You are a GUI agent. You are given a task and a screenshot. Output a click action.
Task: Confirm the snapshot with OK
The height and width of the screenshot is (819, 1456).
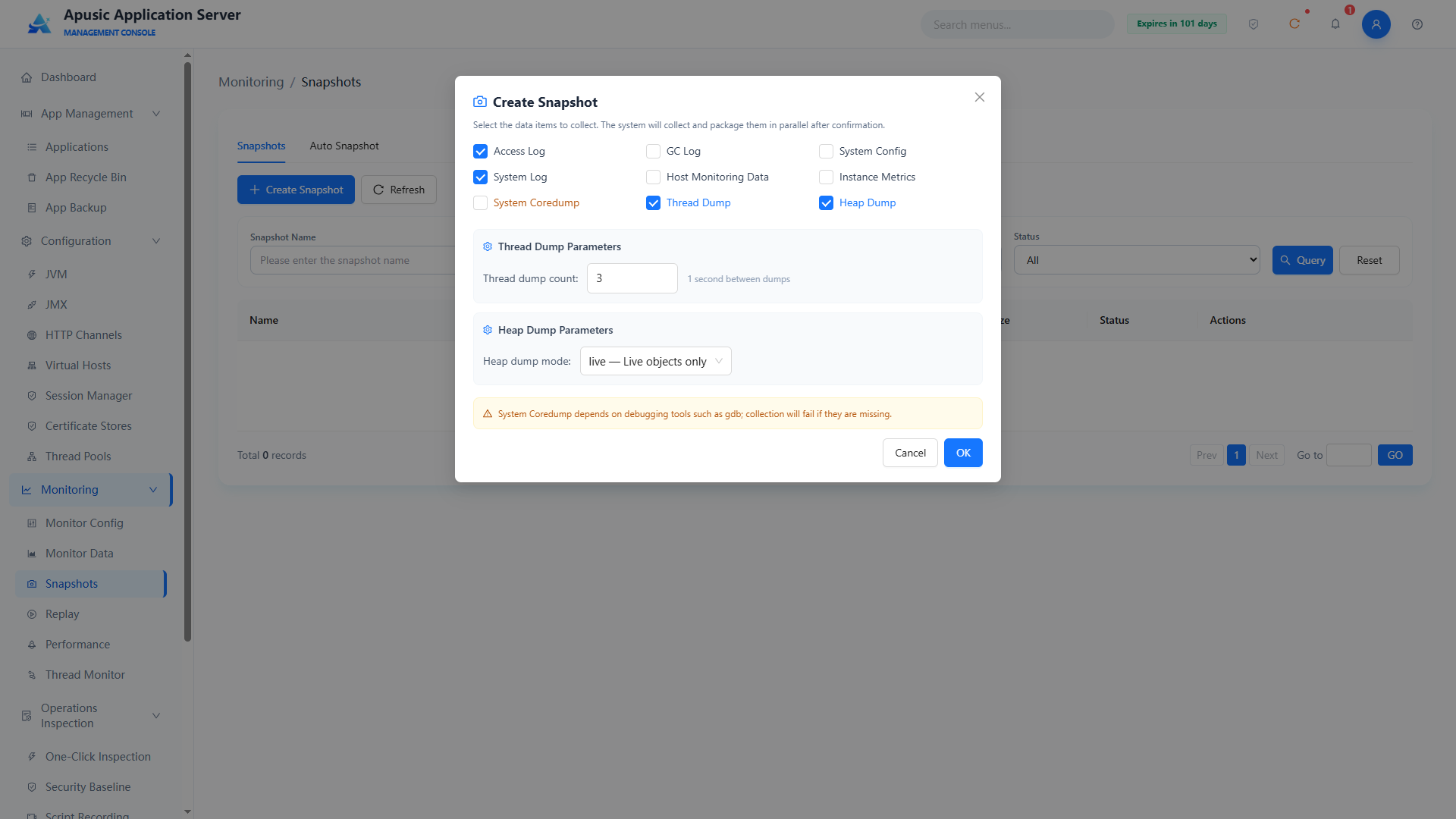(963, 453)
